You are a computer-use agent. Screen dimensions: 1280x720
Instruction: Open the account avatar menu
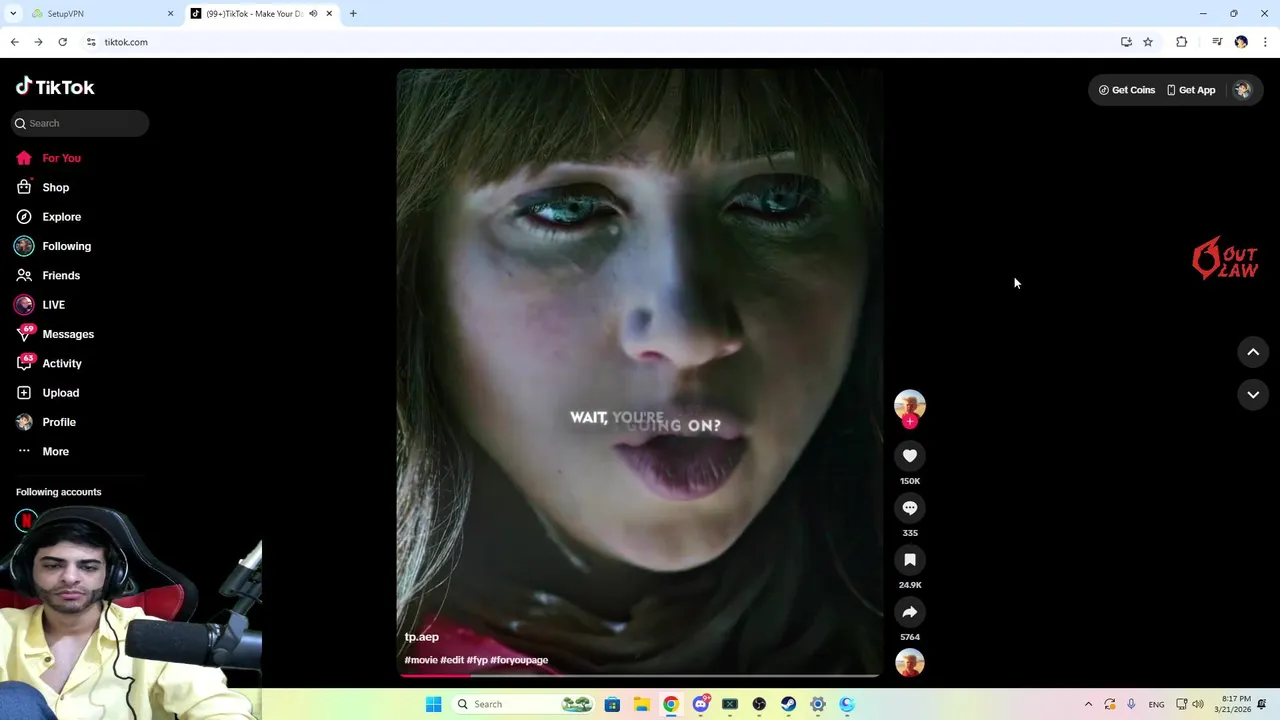(1242, 90)
